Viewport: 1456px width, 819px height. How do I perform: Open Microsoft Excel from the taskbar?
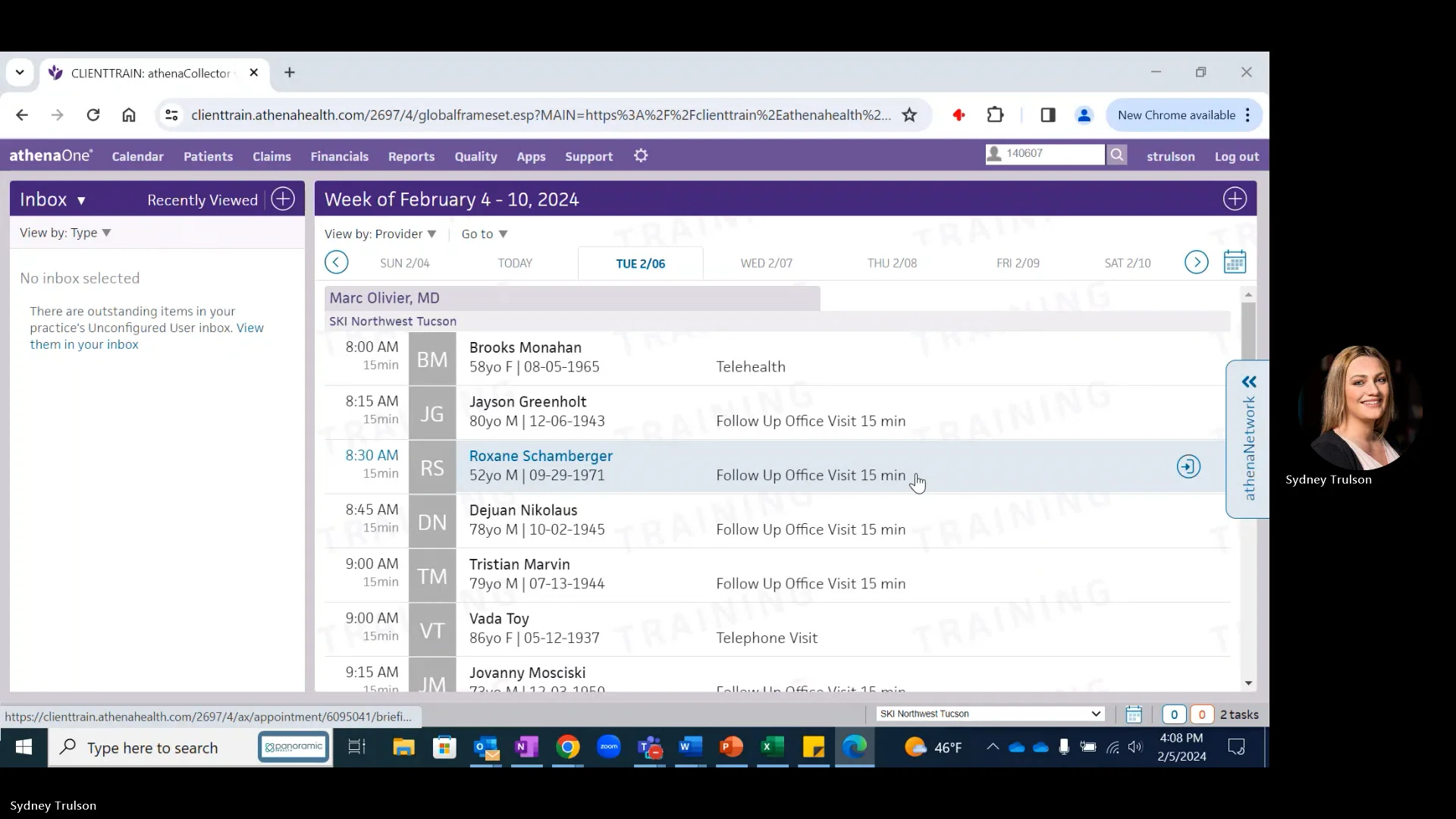(x=772, y=748)
